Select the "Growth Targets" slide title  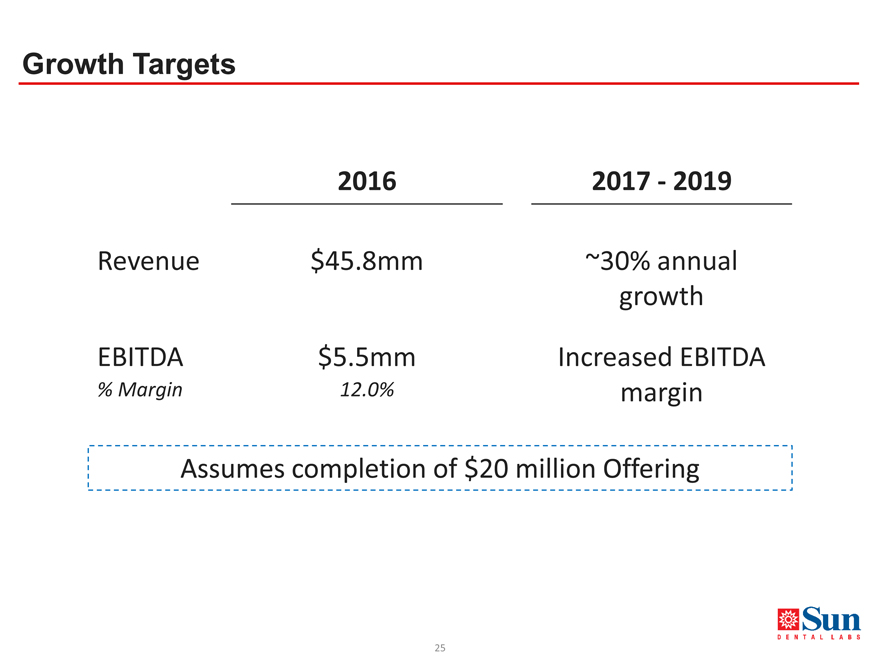(128, 65)
